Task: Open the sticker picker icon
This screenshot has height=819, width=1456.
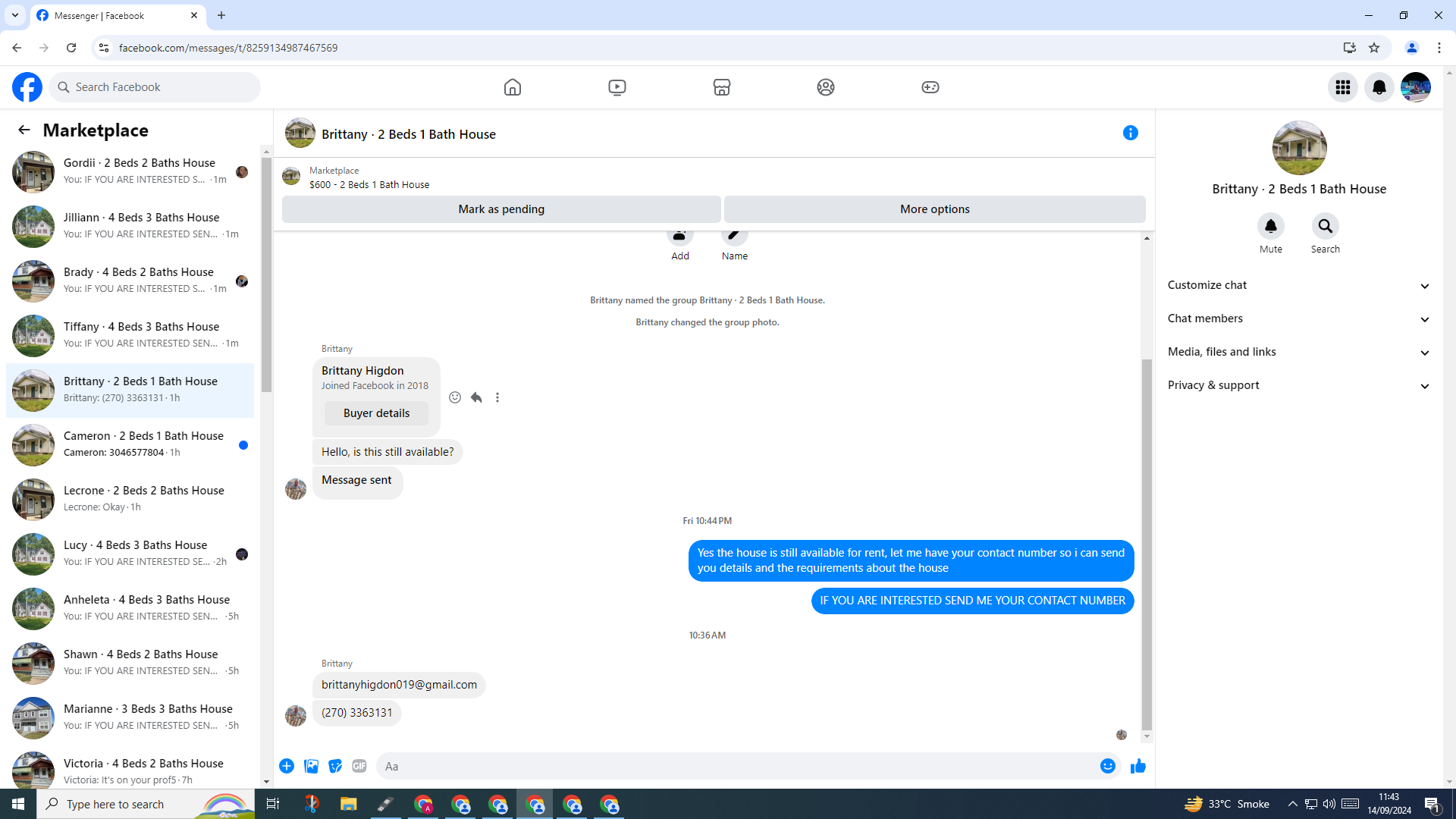Action: click(x=335, y=767)
